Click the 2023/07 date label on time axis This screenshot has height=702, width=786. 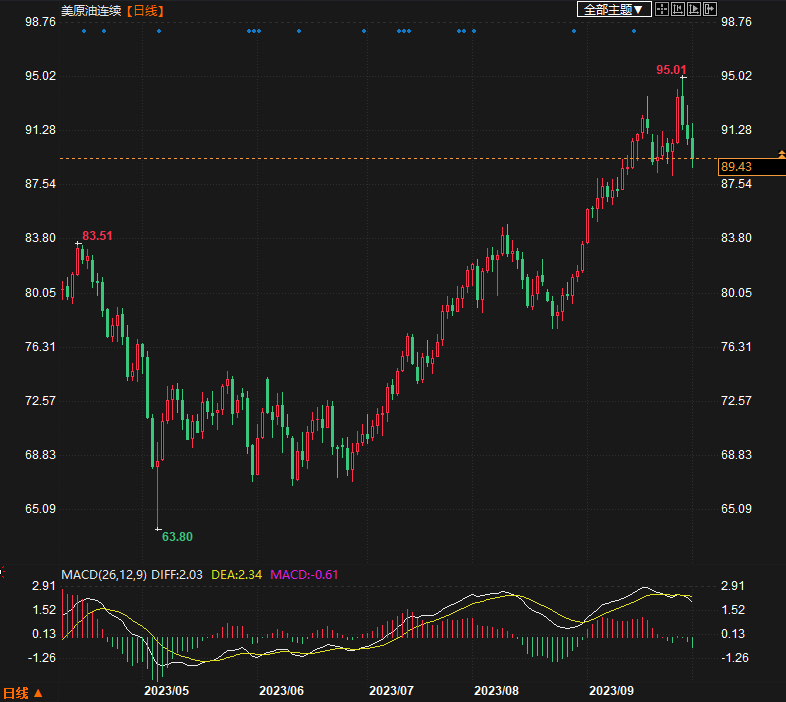[391, 691]
